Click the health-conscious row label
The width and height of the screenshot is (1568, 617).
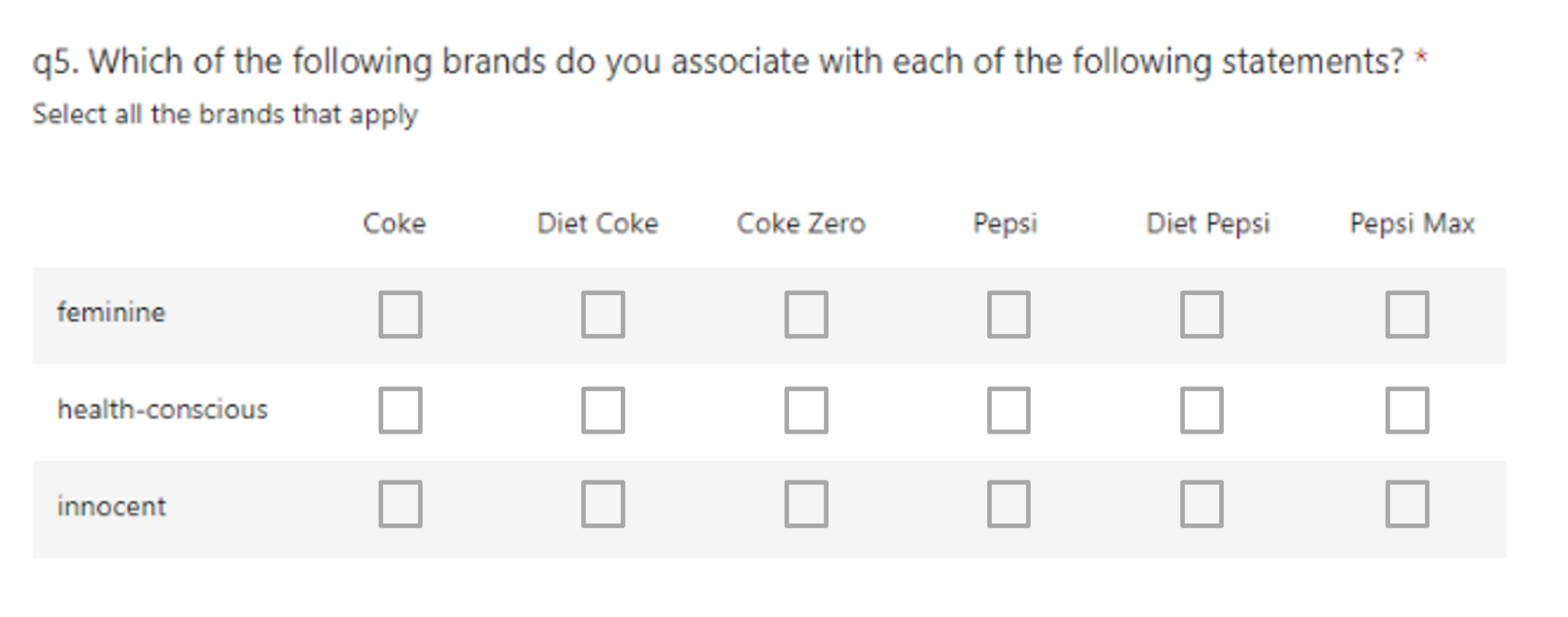pyautogui.click(x=163, y=409)
